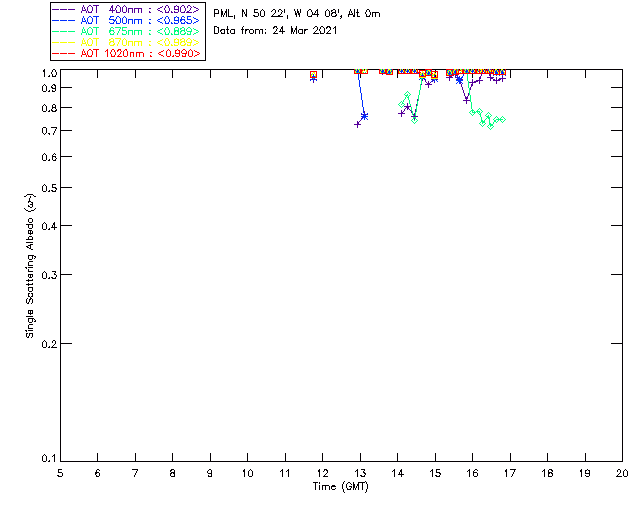
Task: Click the AOT 675nm legend entry
Action: click(x=126, y=31)
